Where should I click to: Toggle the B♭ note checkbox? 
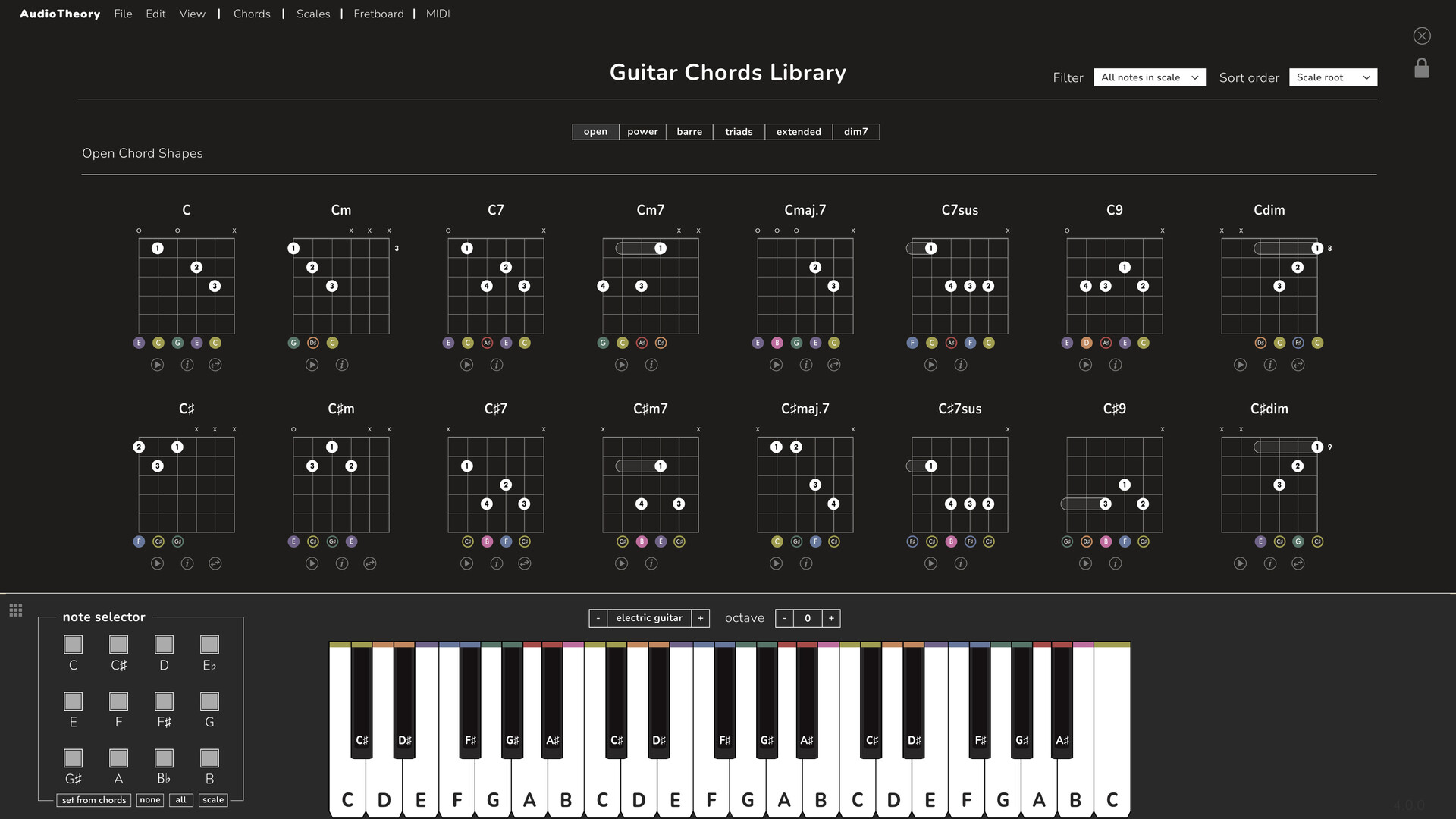pos(164,758)
